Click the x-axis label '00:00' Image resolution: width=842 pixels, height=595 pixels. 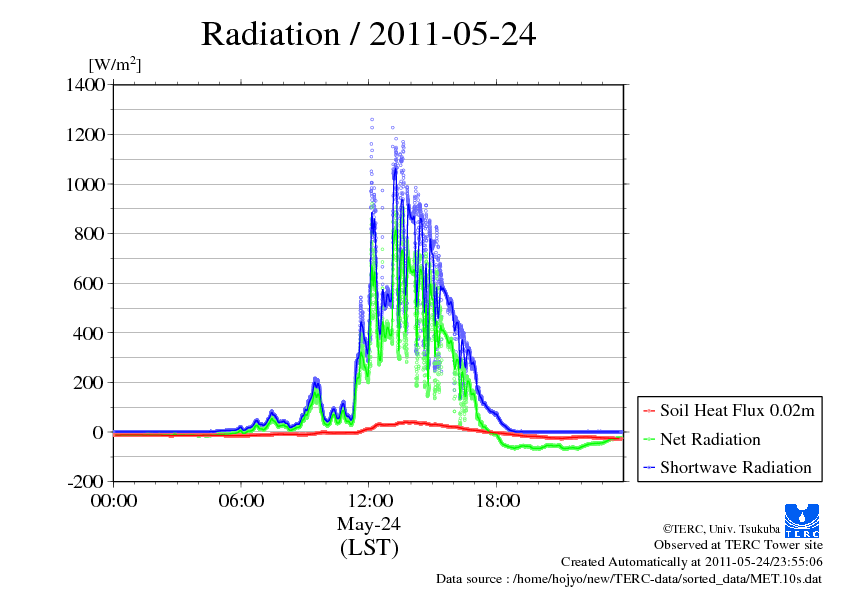114,501
